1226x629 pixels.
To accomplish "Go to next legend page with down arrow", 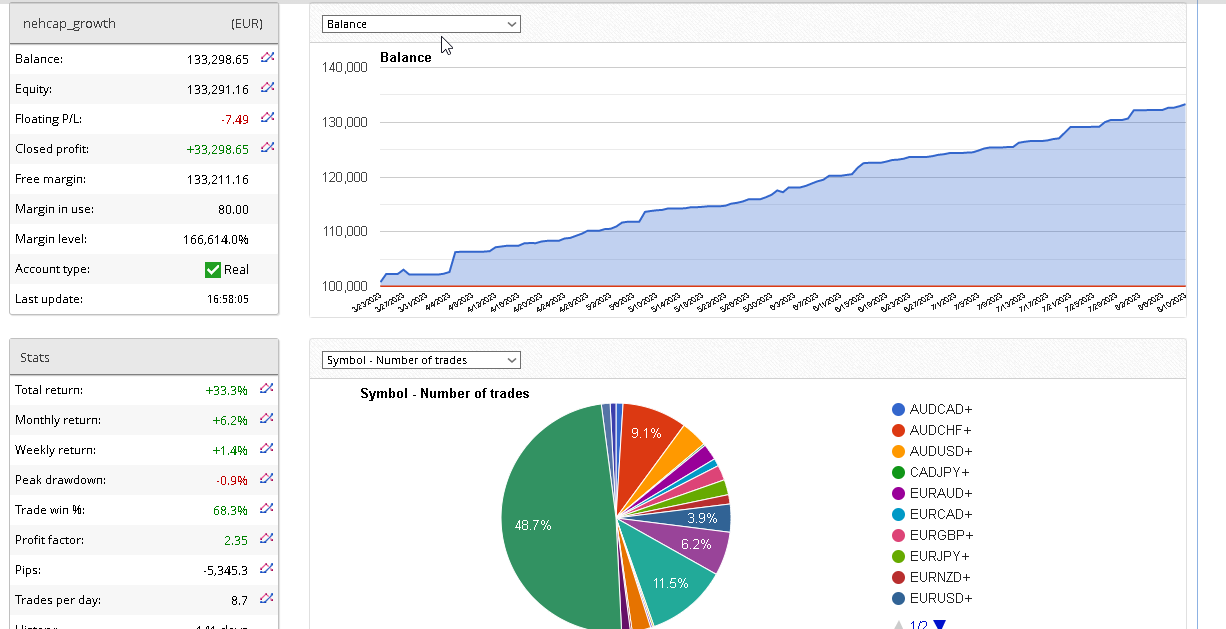I will (x=939, y=625).
